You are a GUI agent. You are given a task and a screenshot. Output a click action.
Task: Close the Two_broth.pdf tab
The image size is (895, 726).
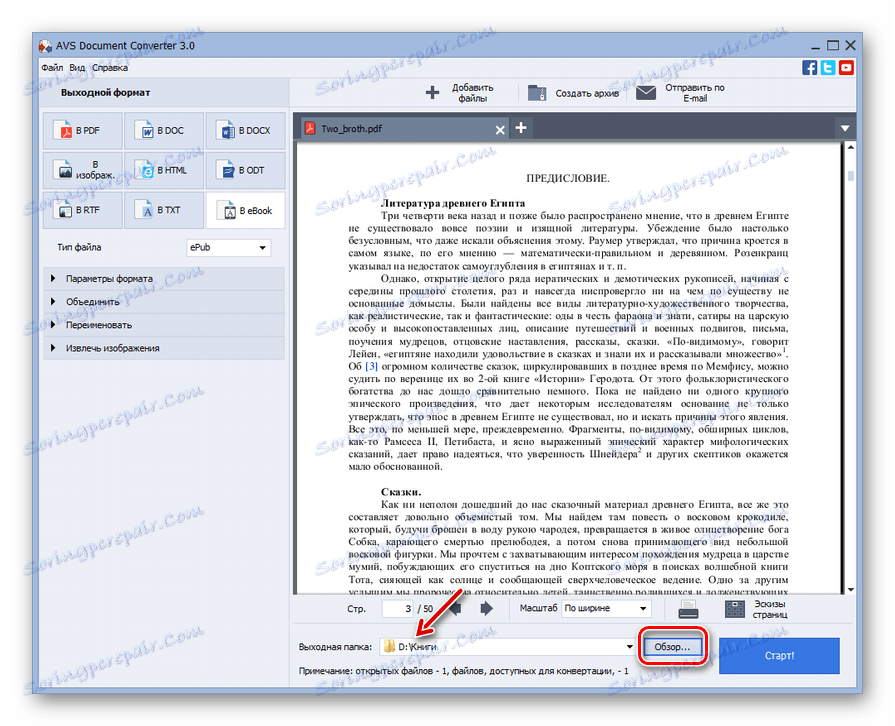(500, 130)
